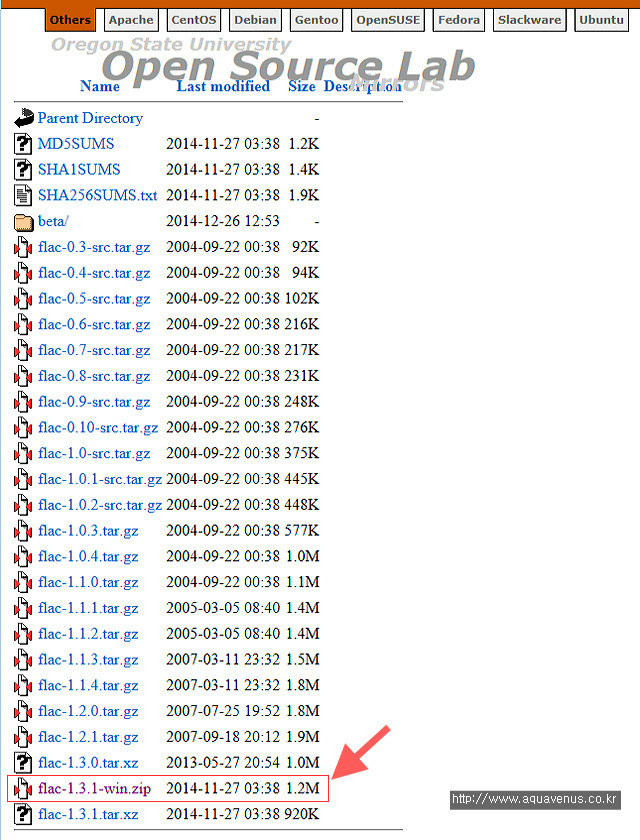Open the SHA256SUMS.txt link

pos(97,195)
